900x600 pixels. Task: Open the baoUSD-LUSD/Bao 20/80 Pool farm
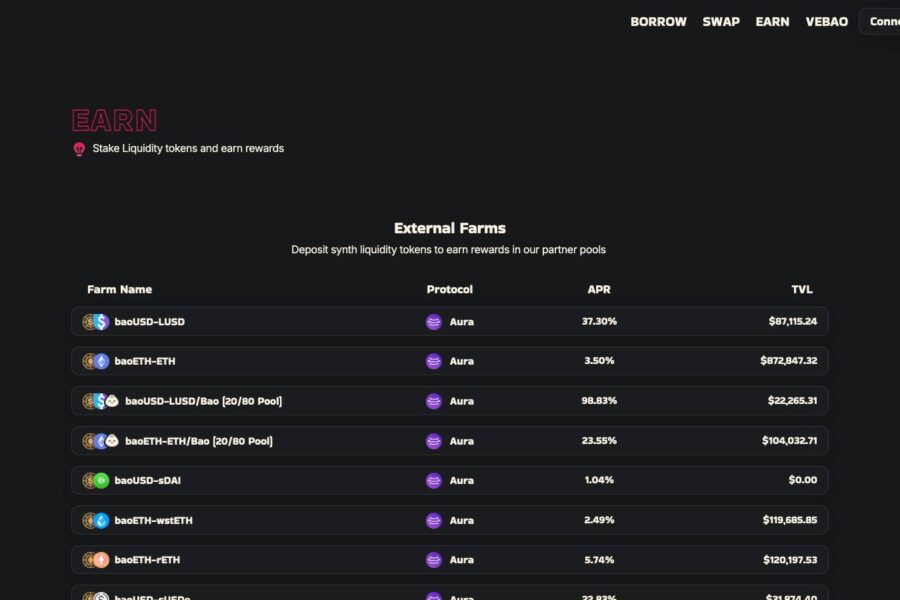pos(203,401)
